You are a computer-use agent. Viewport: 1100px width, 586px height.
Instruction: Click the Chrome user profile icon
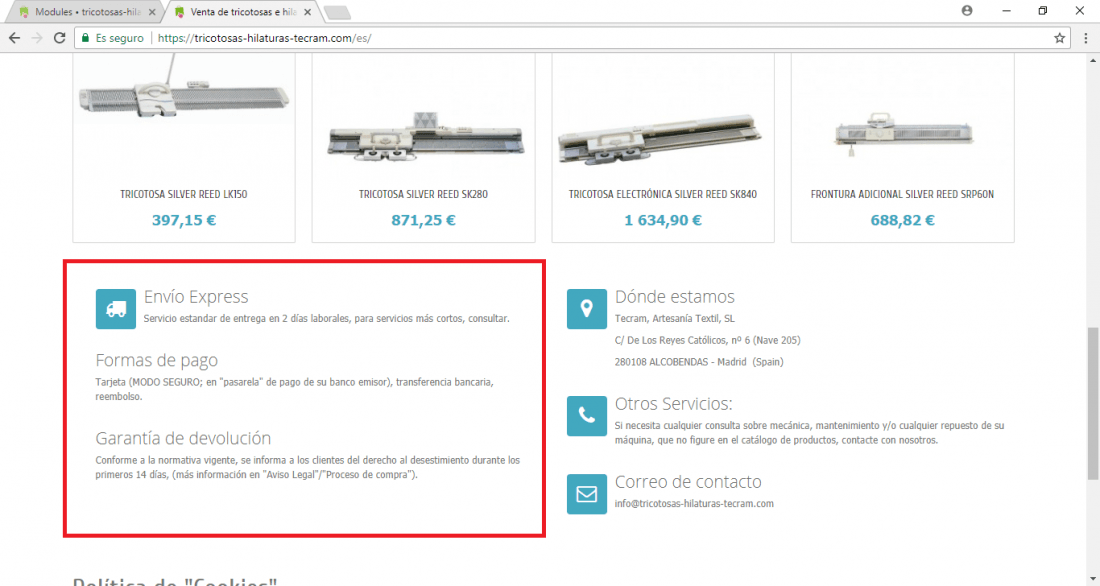(967, 11)
